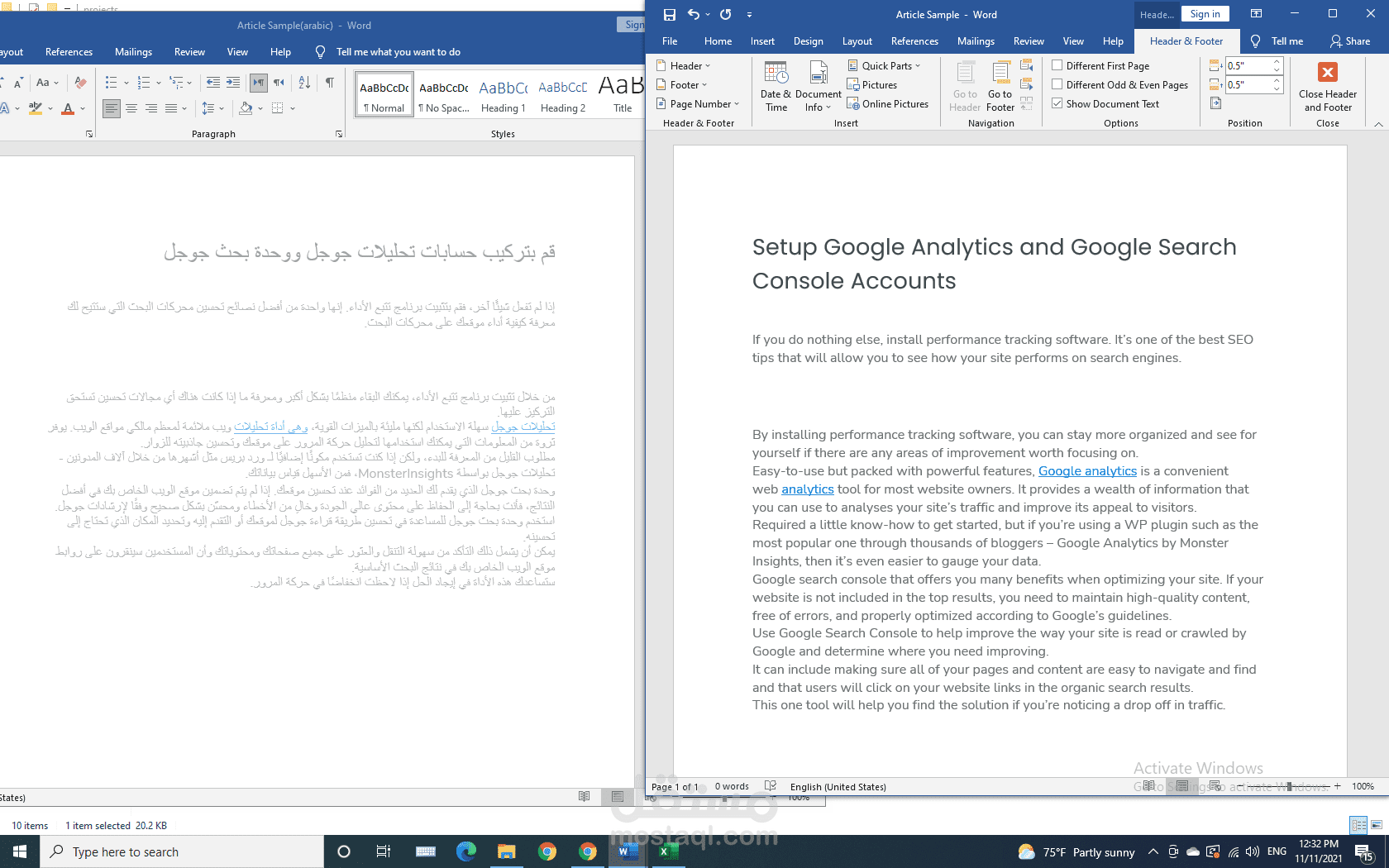Open File Explorer from taskbar

[x=506, y=851]
